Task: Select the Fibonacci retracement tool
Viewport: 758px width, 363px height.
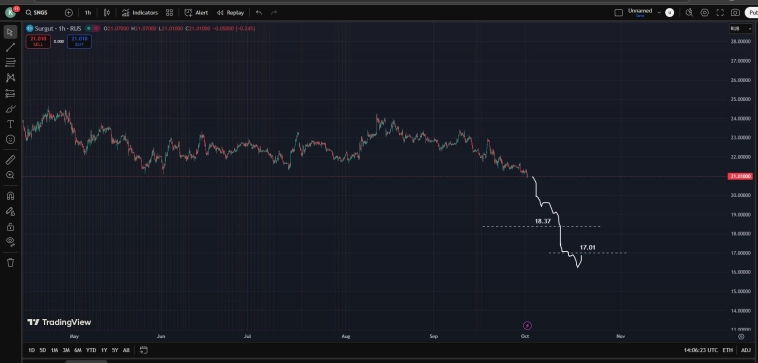Action: coord(10,62)
